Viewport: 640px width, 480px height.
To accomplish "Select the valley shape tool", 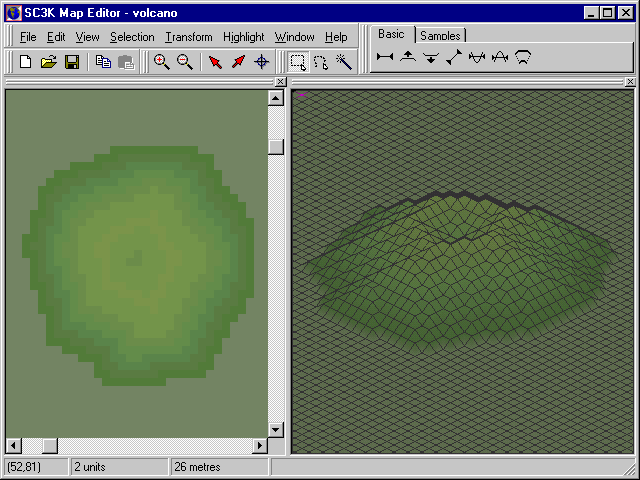I will 477,57.
